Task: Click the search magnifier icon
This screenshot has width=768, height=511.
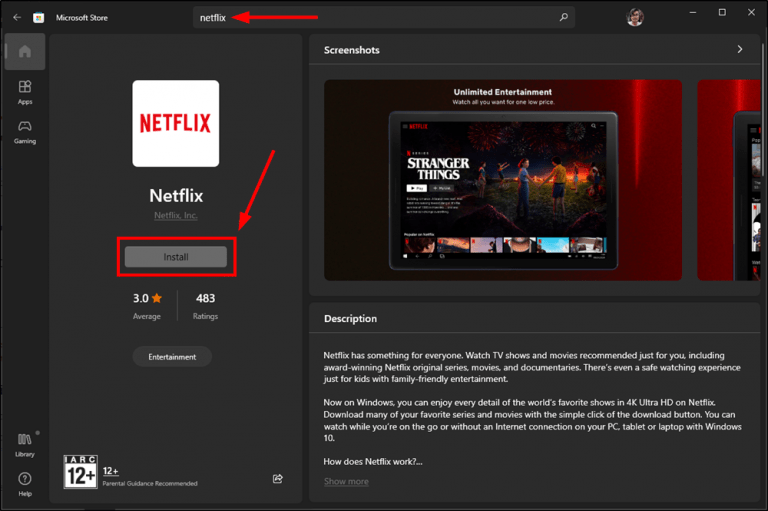Action: click(564, 17)
